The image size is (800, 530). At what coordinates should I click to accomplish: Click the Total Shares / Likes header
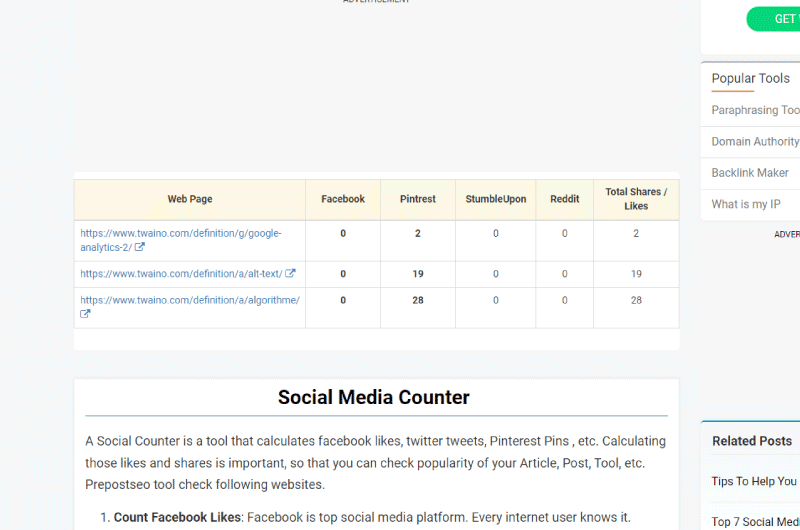tap(636, 199)
